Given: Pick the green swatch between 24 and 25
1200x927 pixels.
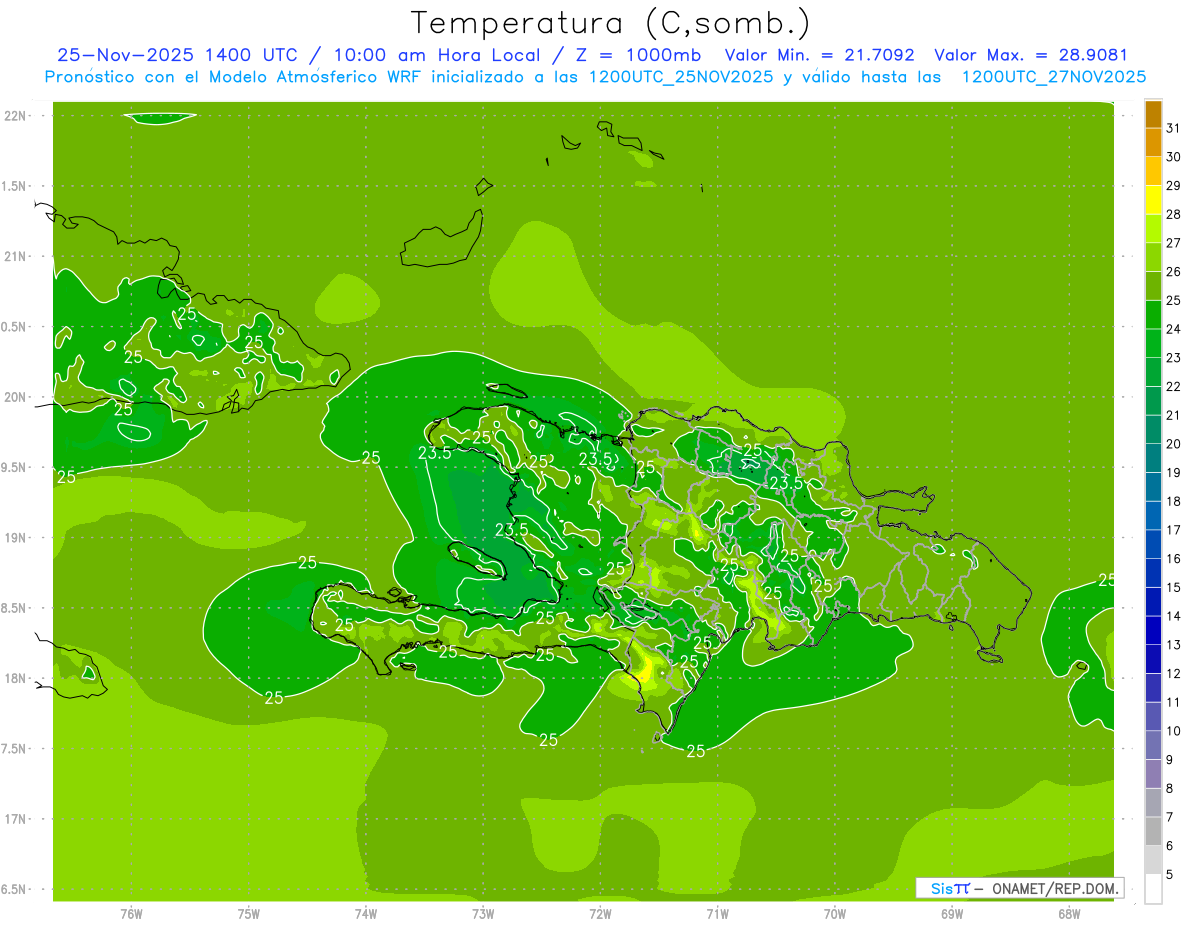Looking at the screenshot, I should (x=1153, y=315).
